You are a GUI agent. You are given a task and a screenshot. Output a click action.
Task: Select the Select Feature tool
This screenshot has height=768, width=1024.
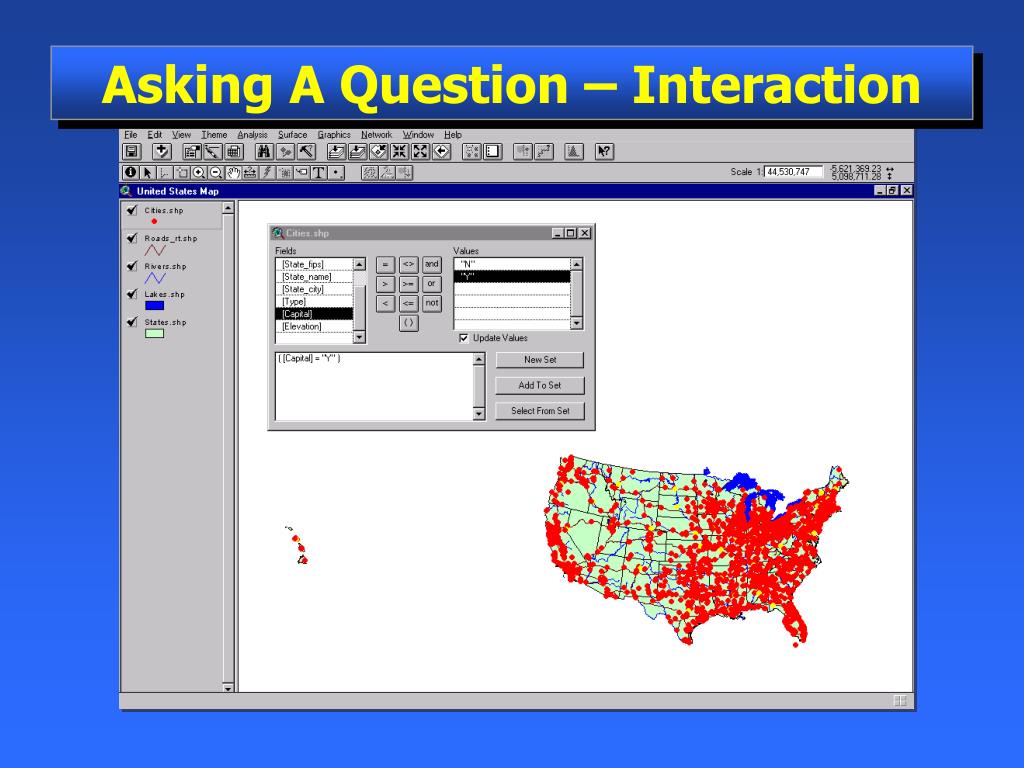[x=182, y=172]
